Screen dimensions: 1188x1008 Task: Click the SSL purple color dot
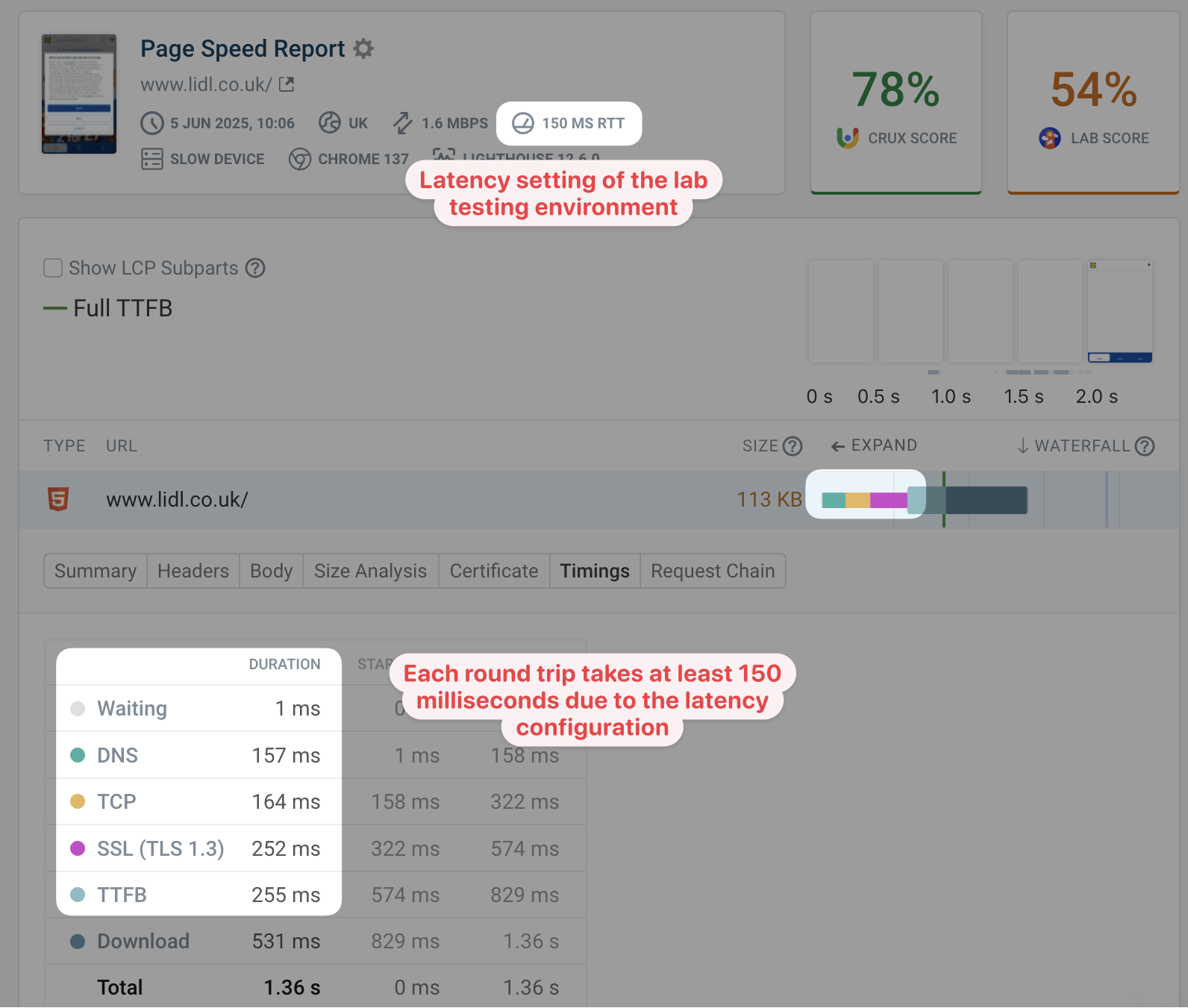78,848
